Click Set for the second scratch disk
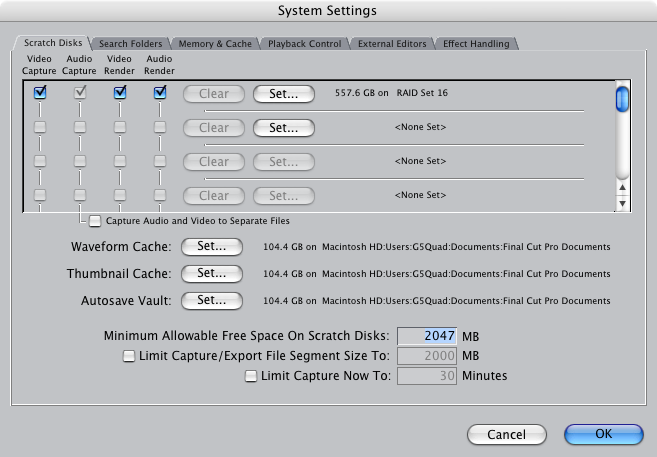Image resolution: width=657 pixels, height=457 pixels. [283, 128]
